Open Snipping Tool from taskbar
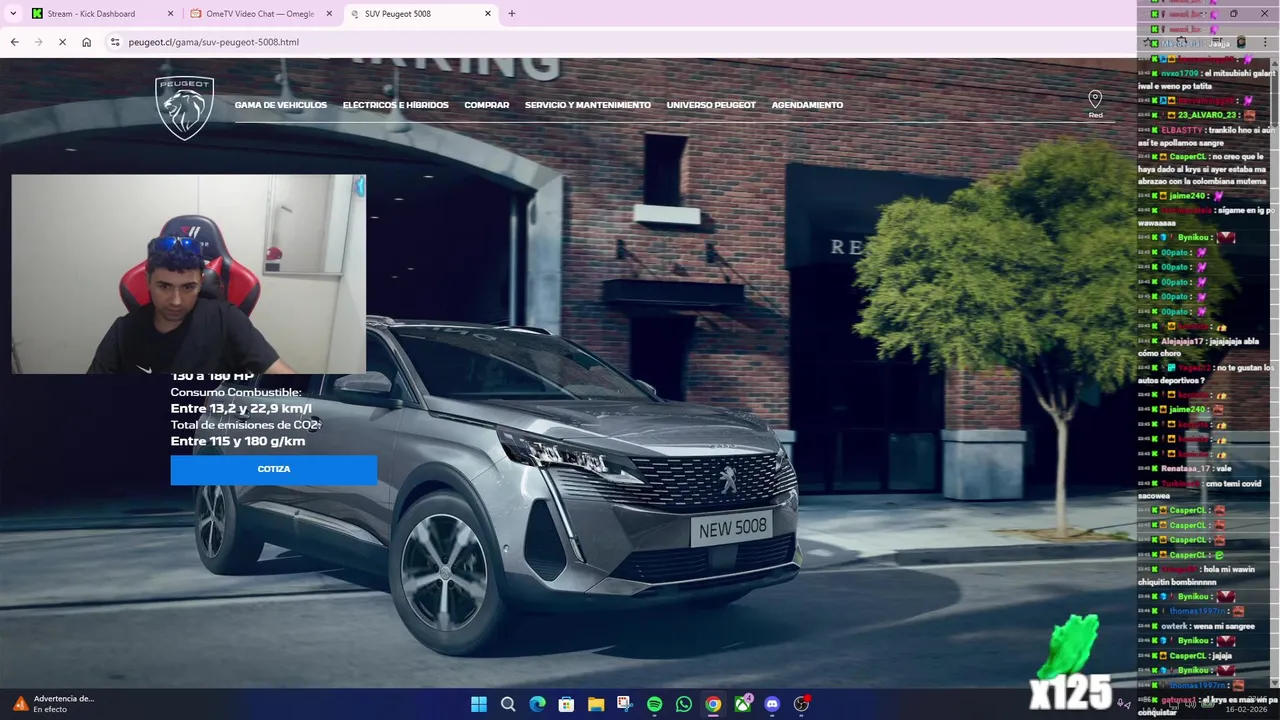 click(x=625, y=704)
